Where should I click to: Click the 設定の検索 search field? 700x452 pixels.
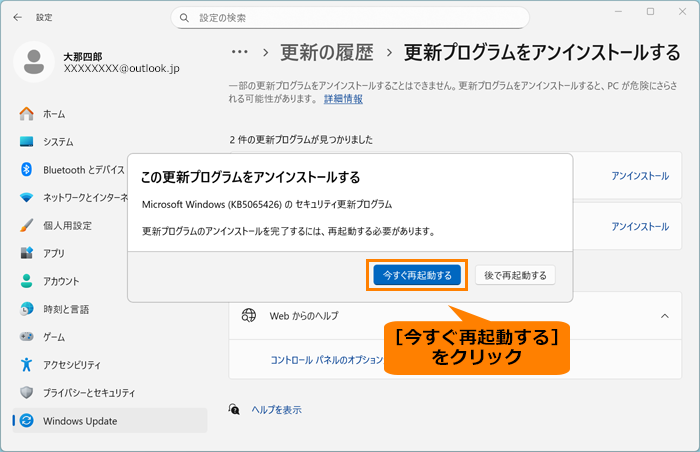coord(350,18)
